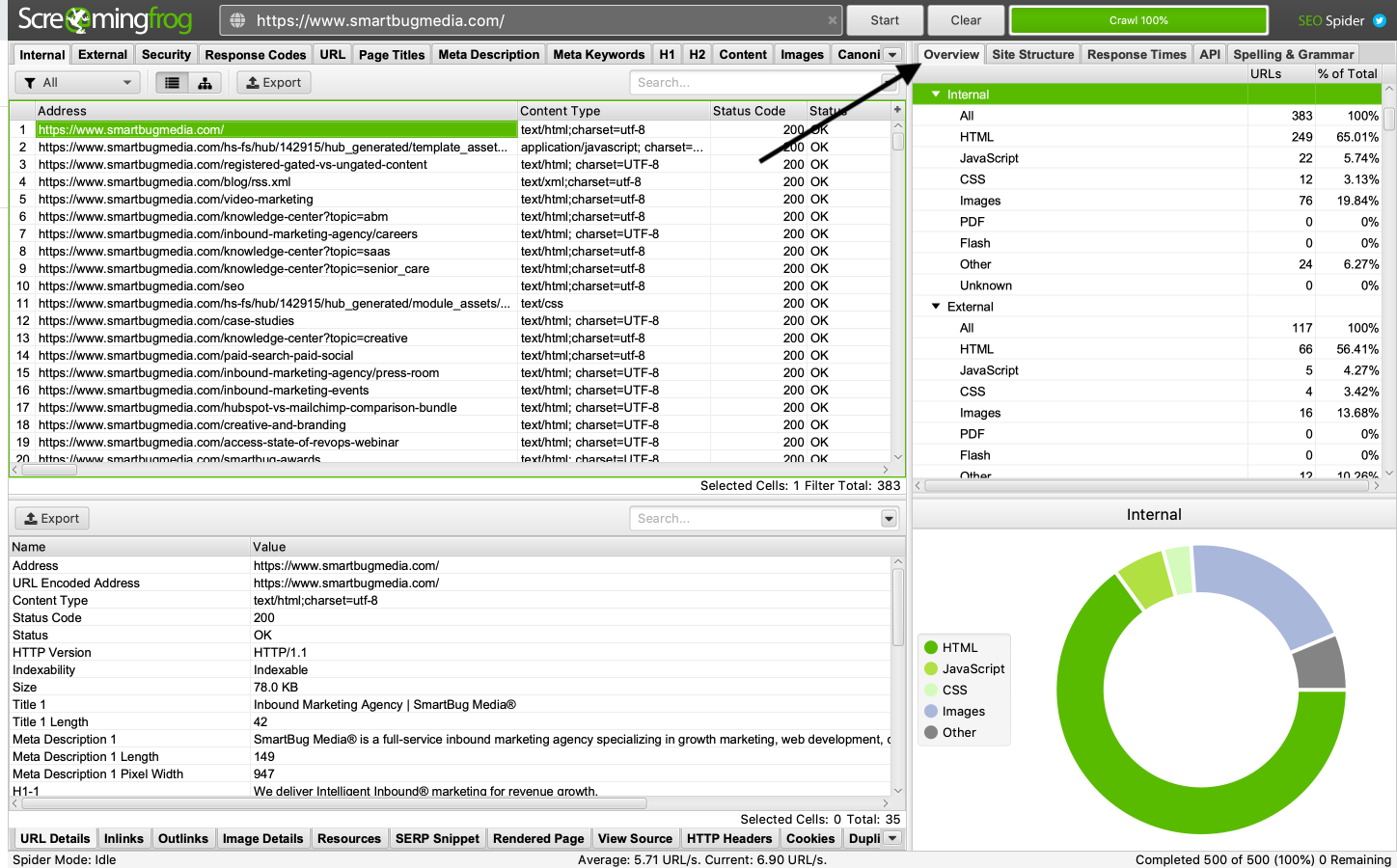
Task: Collapse the External section in Overview
Action: [x=935, y=306]
